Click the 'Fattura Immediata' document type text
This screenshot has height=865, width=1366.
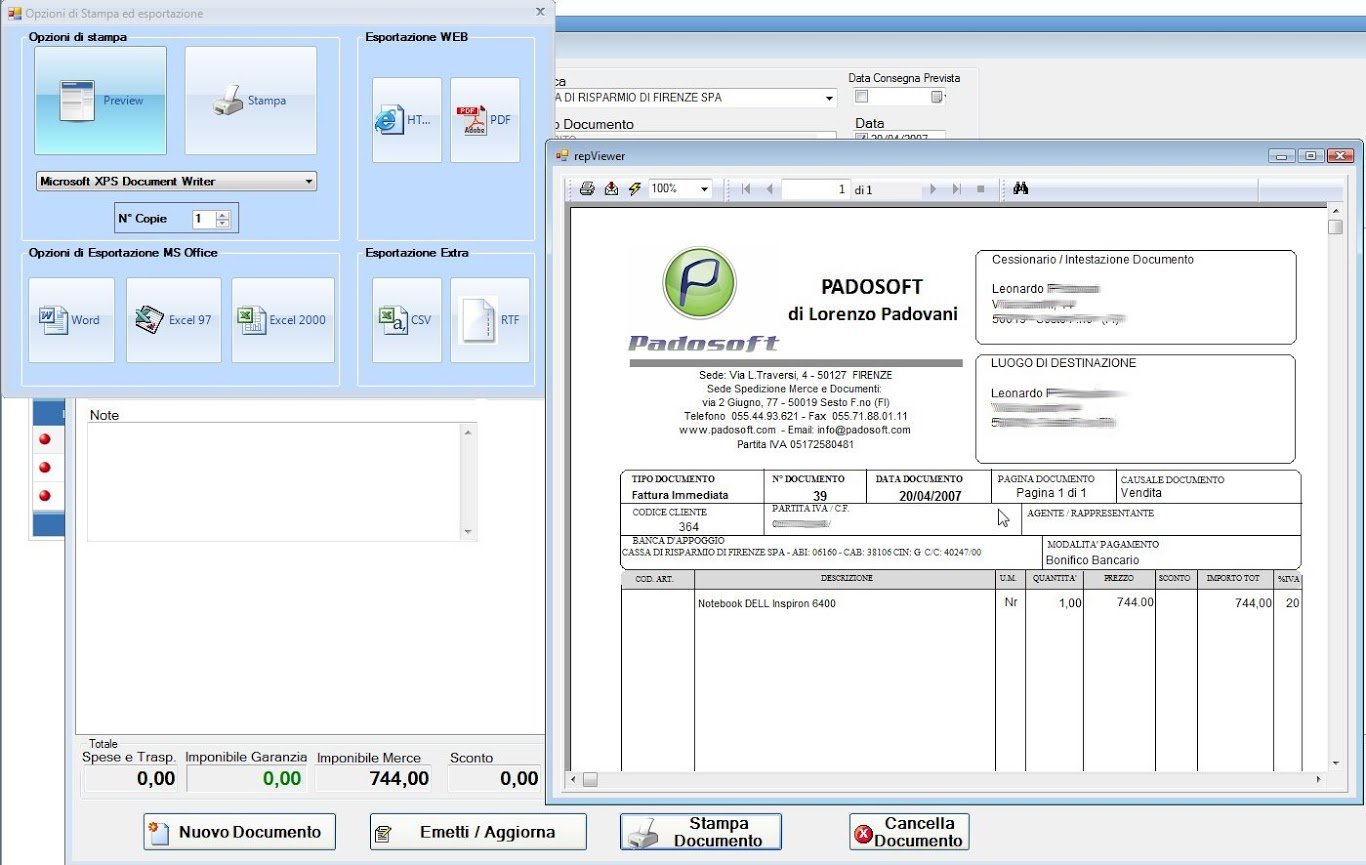coord(680,495)
